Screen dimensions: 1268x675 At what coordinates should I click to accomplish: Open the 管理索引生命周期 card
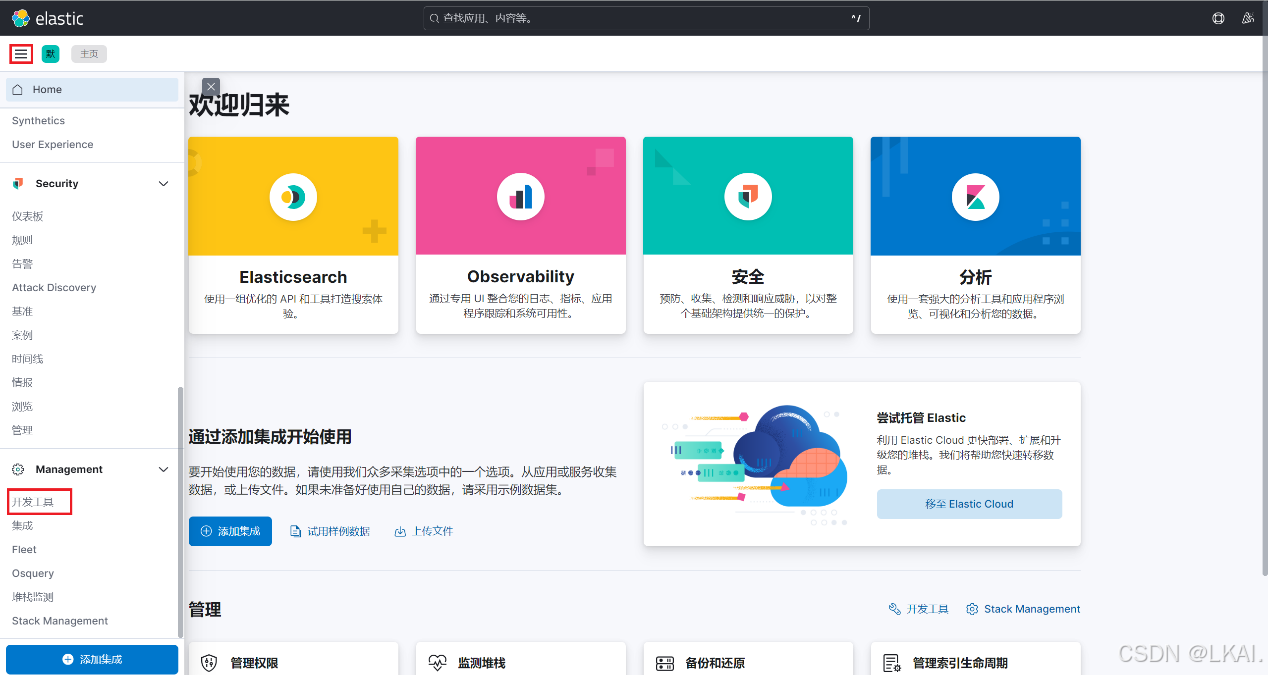976,659
